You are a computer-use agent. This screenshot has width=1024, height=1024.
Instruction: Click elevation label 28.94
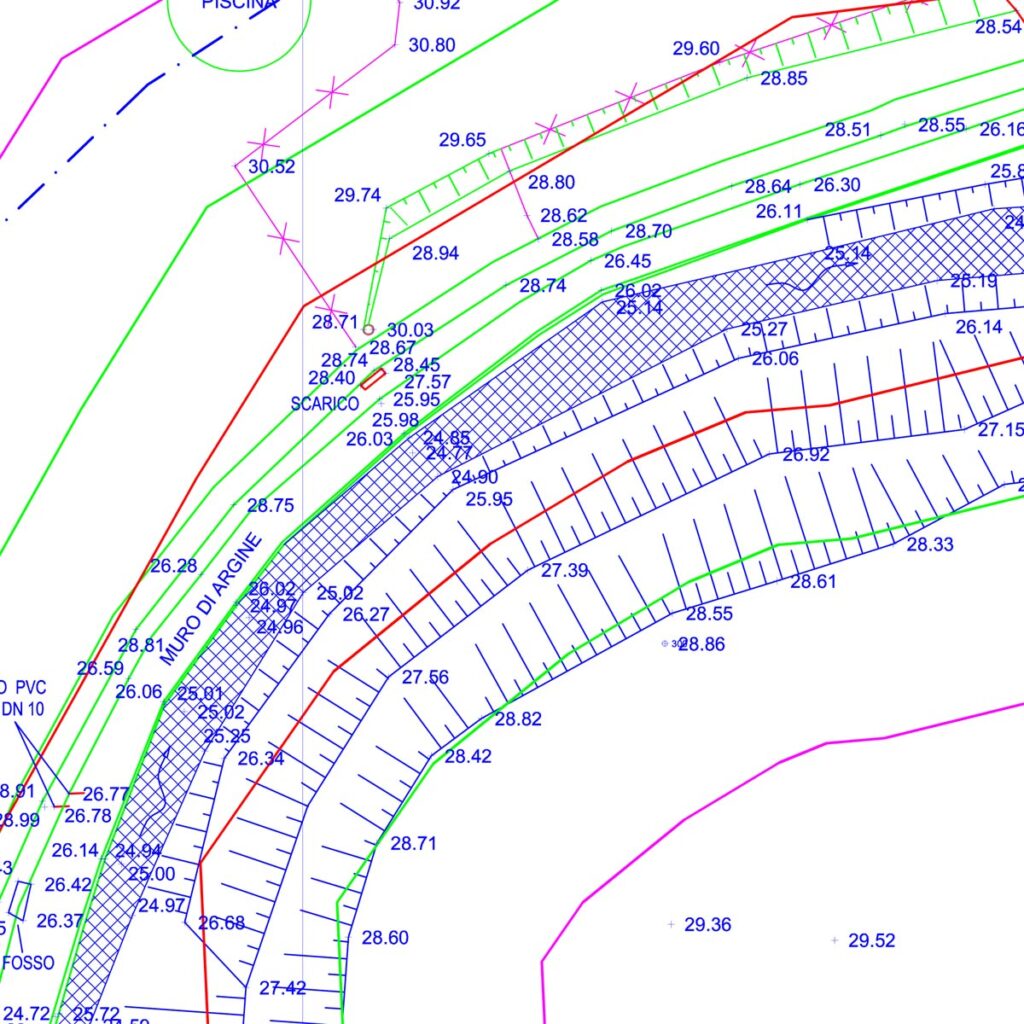coord(436,253)
